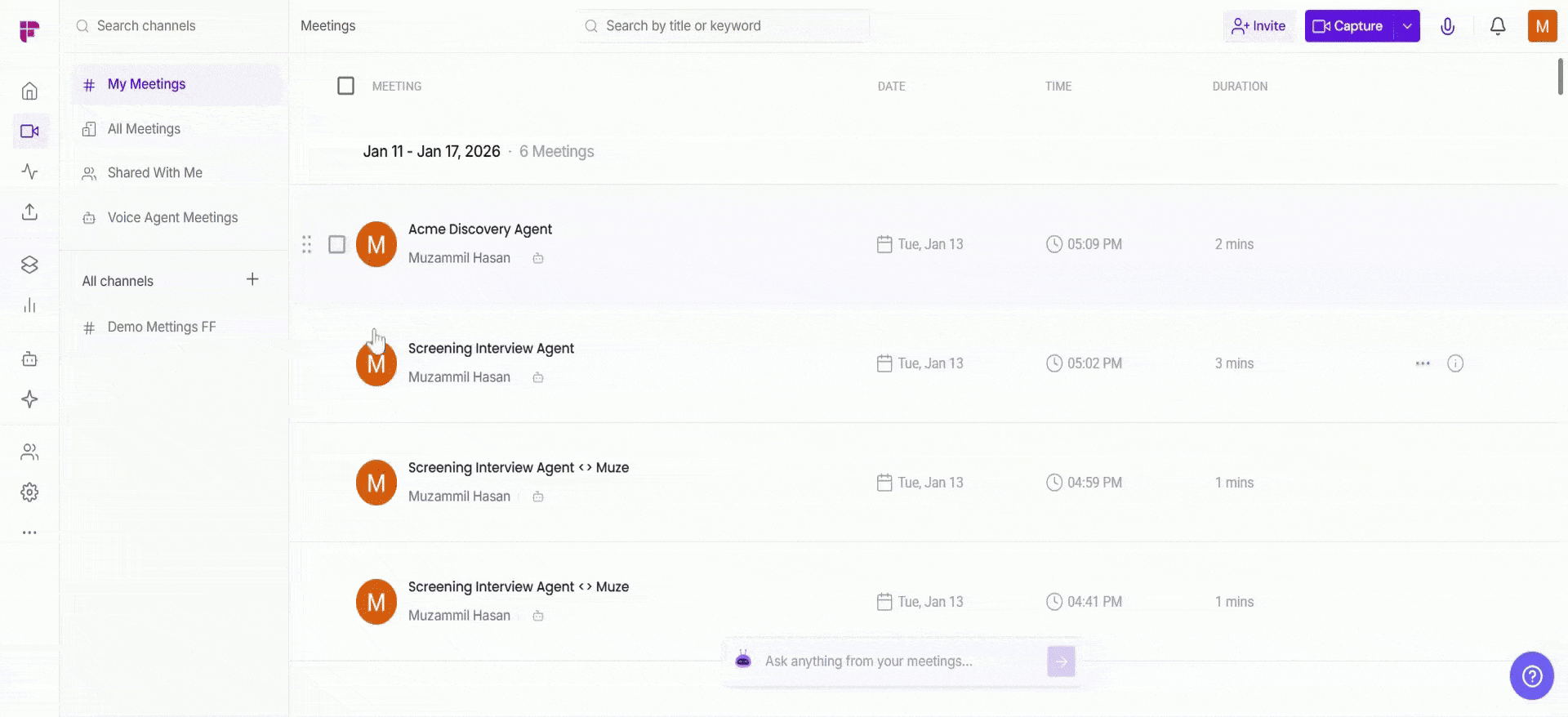Image resolution: width=1568 pixels, height=717 pixels.
Task: Click the 6 Meetings count label
Action: (x=556, y=152)
